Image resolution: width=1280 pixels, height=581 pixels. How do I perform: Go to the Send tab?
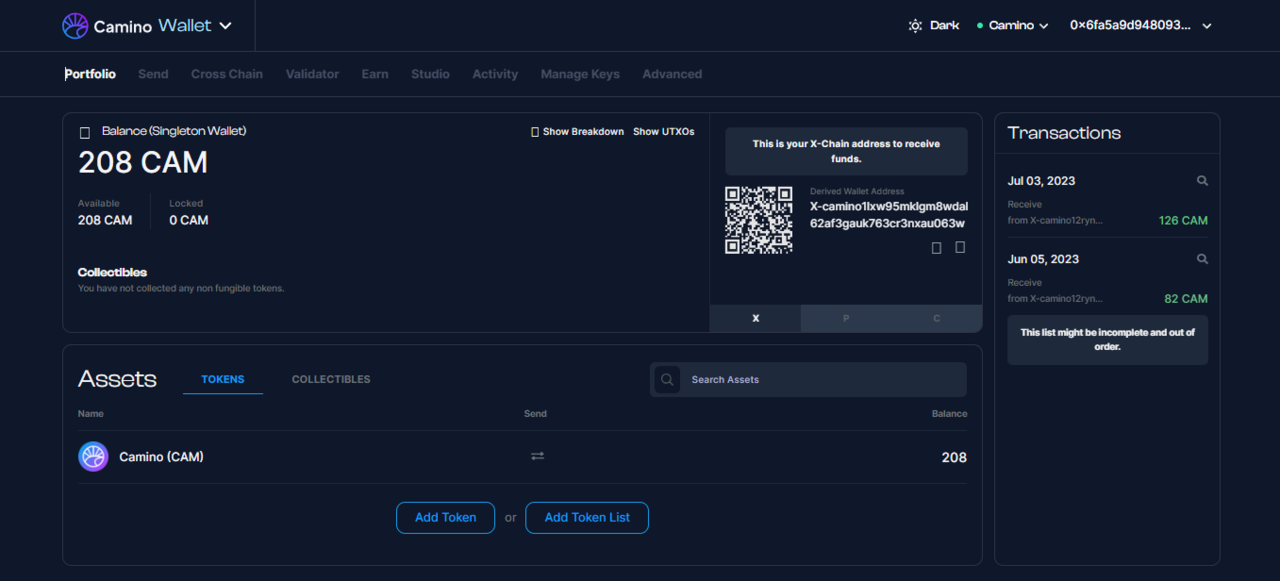(x=153, y=74)
